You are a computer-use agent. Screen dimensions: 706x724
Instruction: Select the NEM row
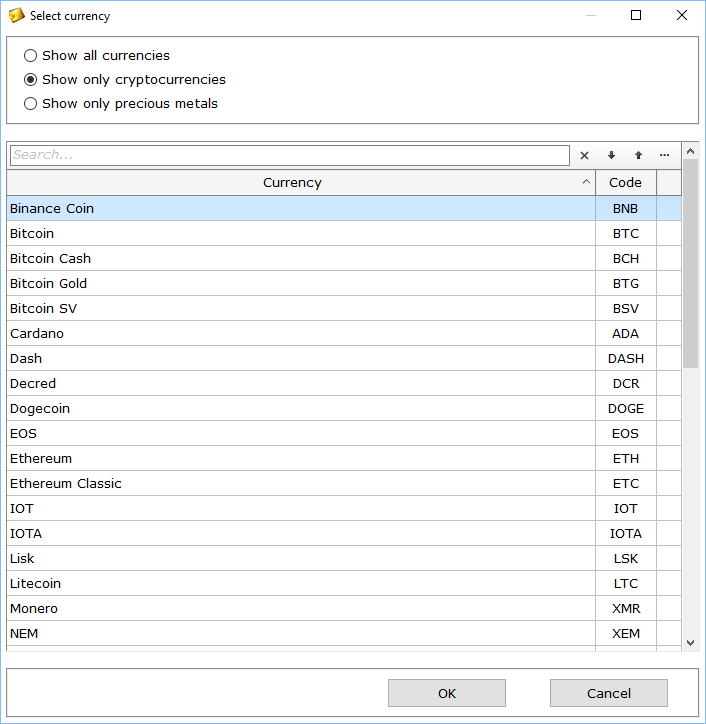344,633
